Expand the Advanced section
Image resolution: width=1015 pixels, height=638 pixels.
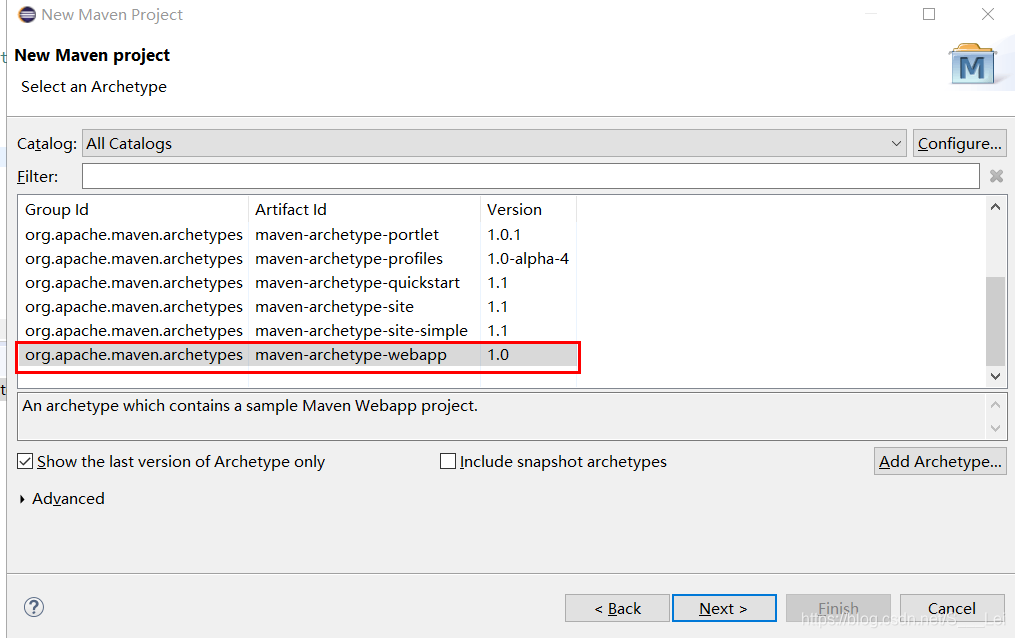[22, 499]
